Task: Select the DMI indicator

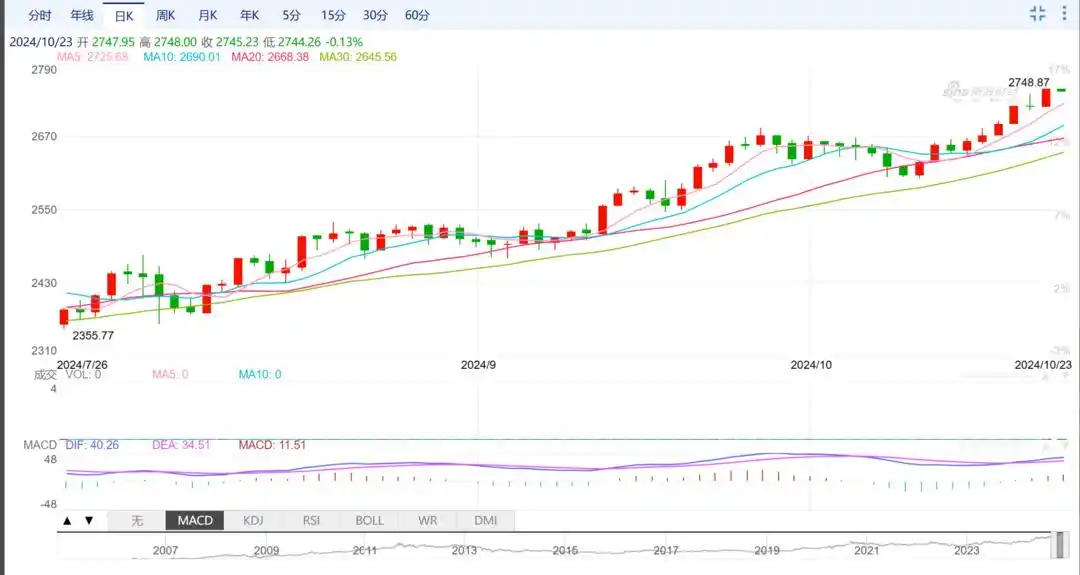Action: 485,521
